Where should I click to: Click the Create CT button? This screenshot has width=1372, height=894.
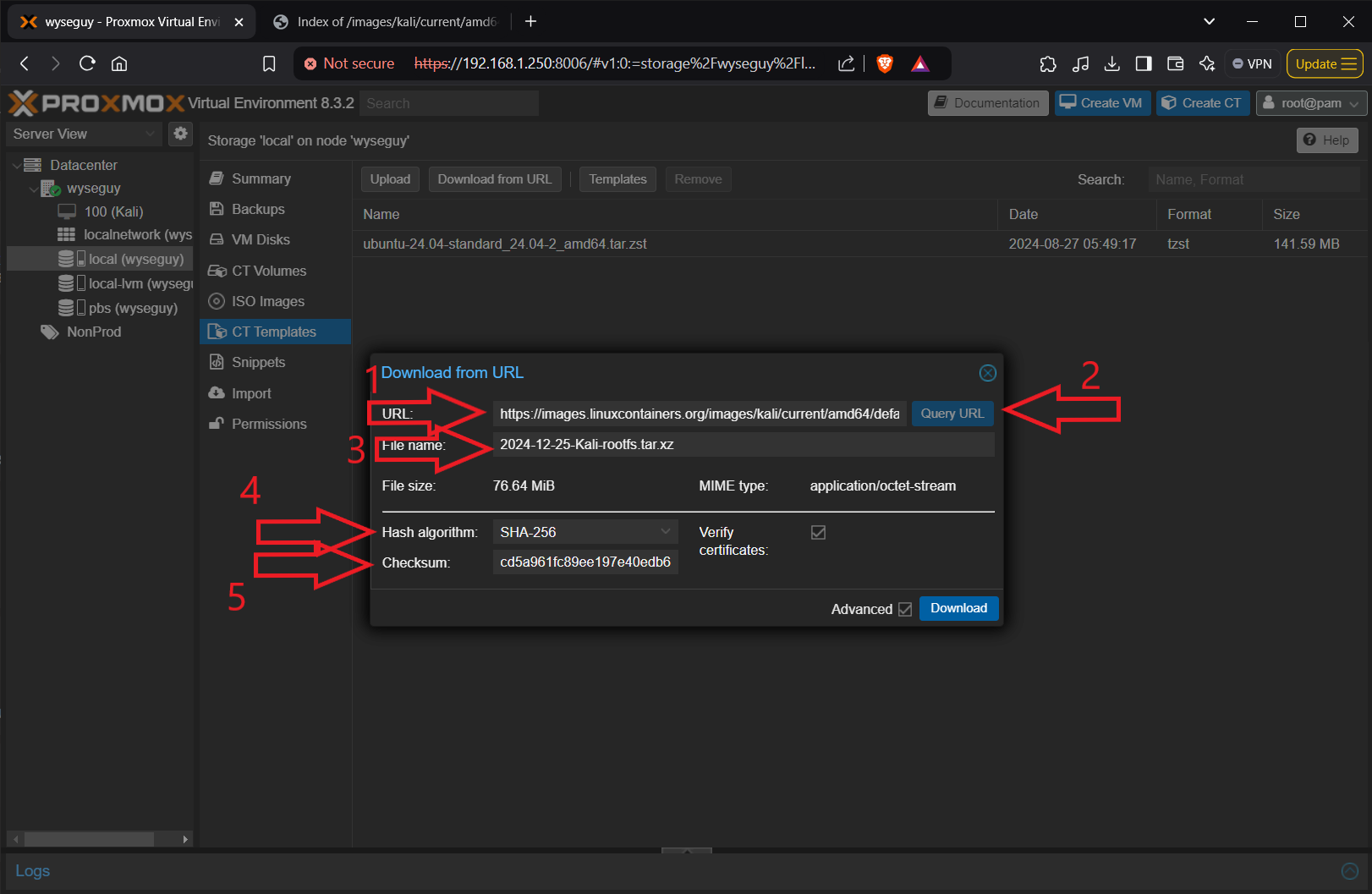[x=1203, y=103]
